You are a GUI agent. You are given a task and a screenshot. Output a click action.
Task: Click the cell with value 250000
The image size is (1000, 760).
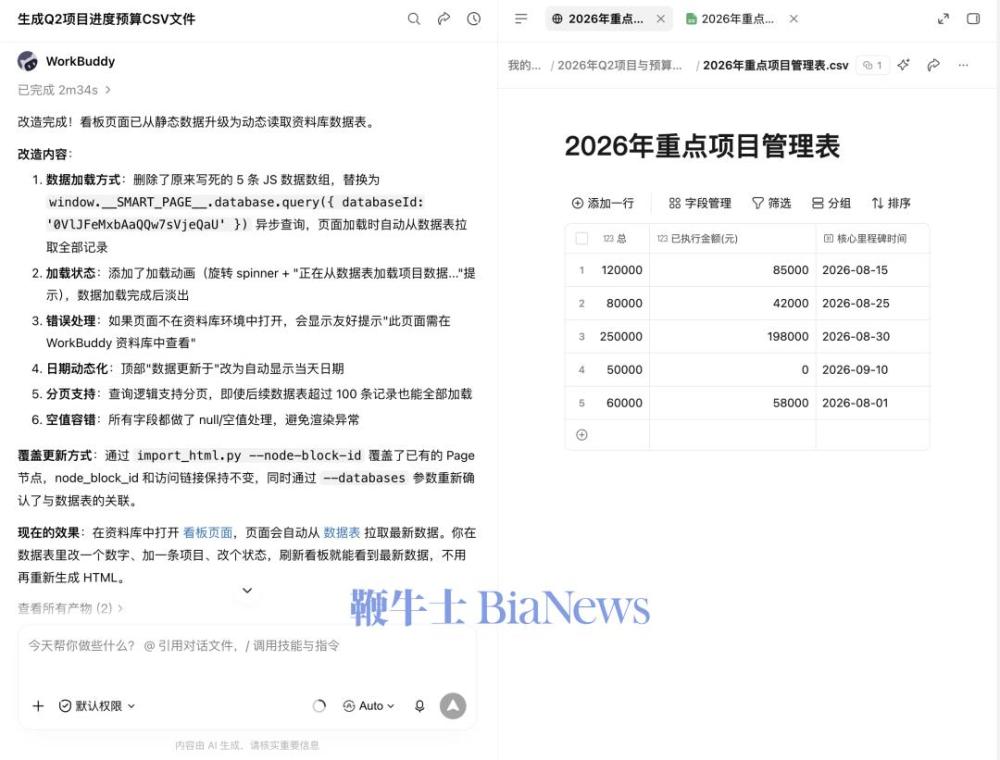(x=622, y=337)
